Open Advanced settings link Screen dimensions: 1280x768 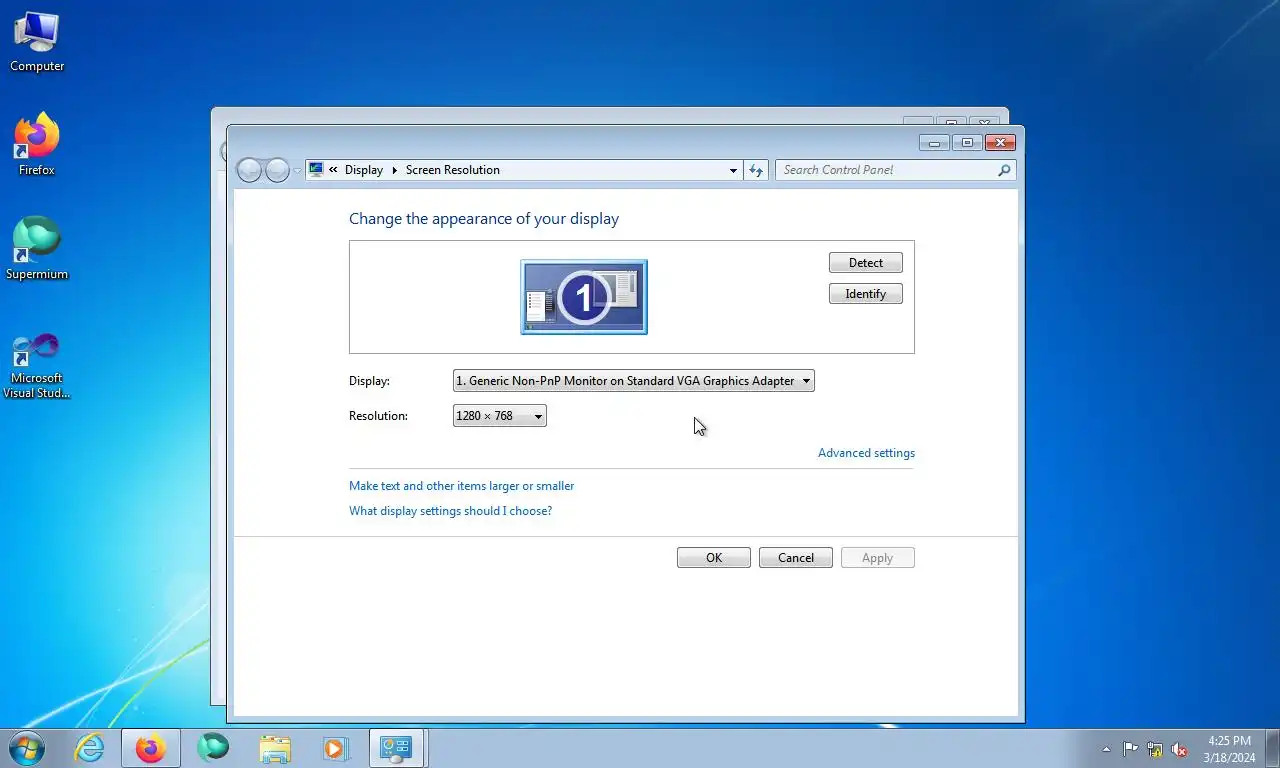click(866, 453)
